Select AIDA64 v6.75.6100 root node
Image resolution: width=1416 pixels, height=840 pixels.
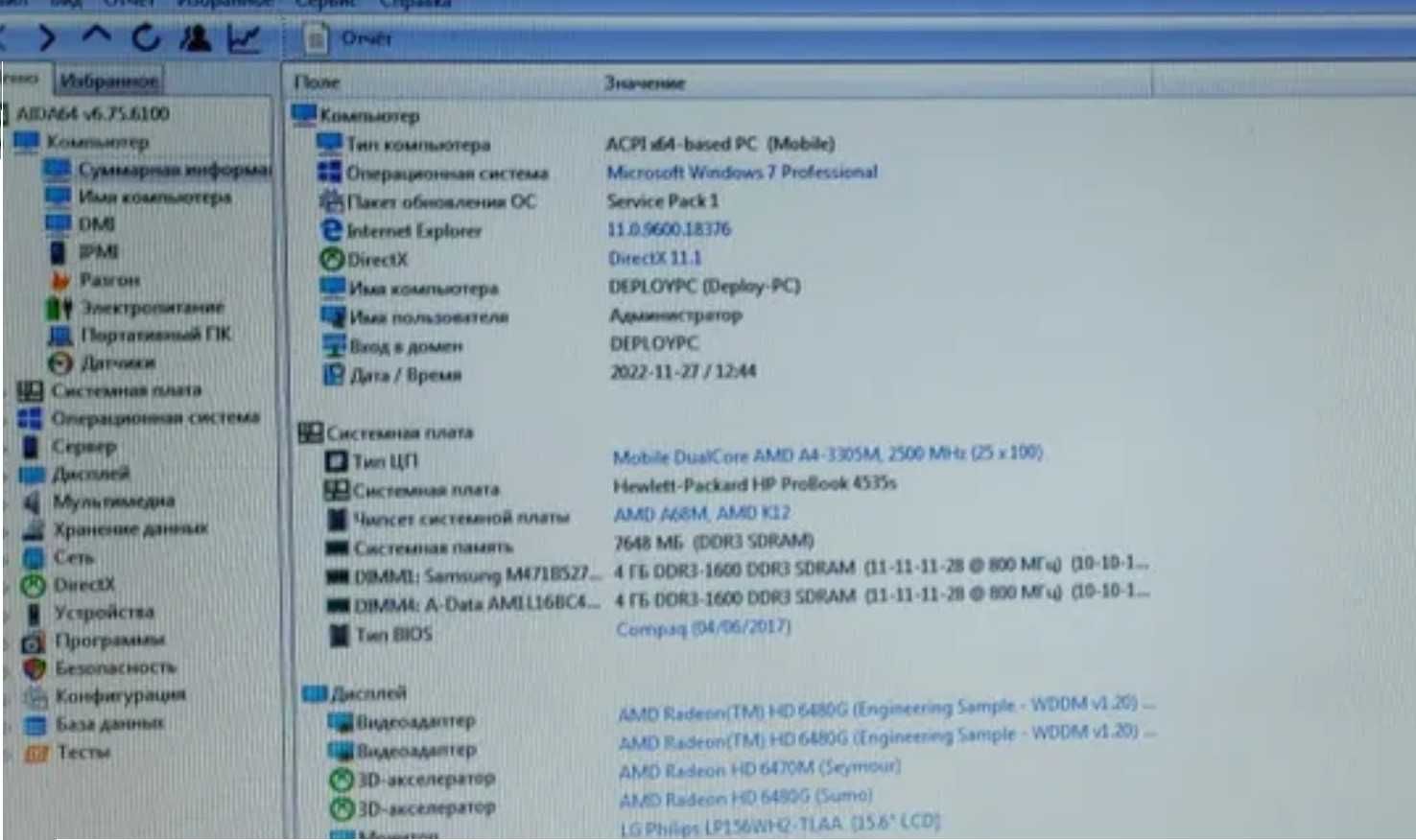93,113
